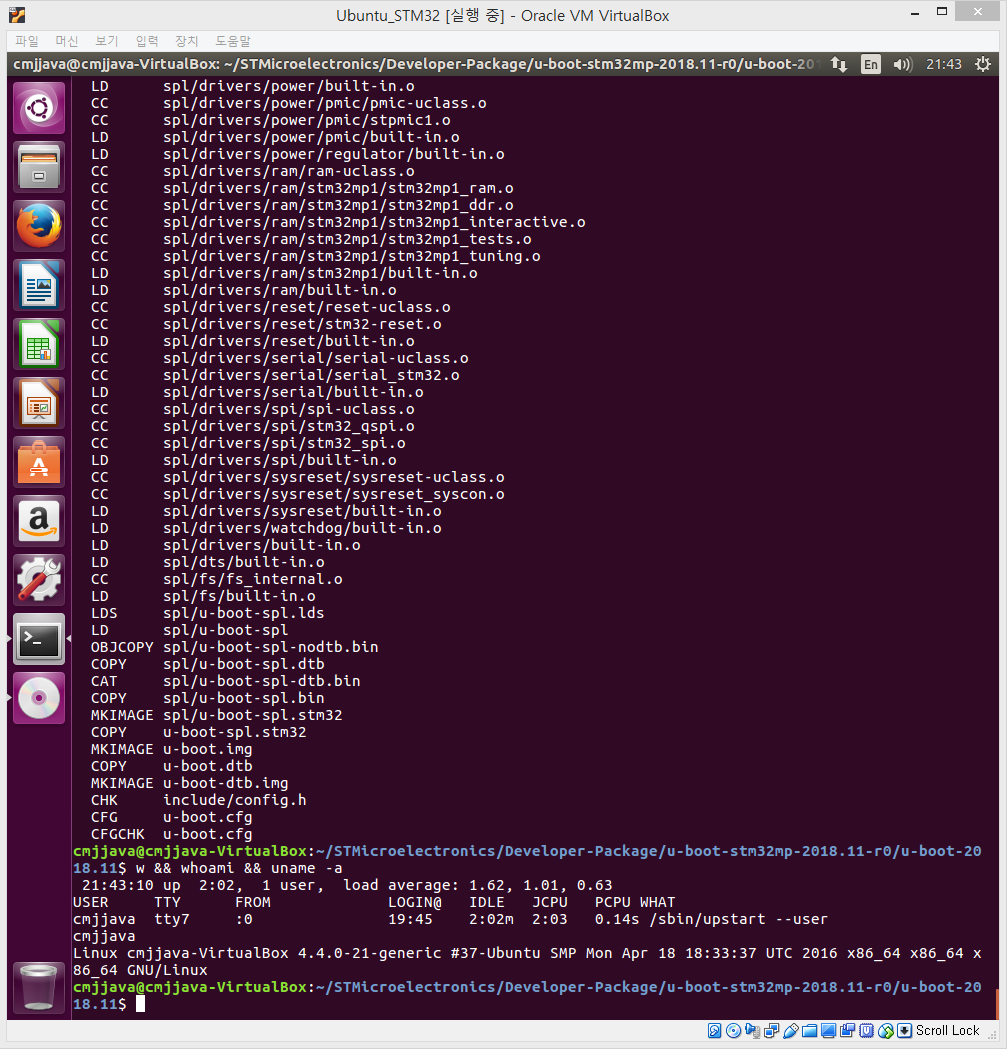Click 'spl/drivers/sysreset/sysreset_syscon.o' line

pos(334,494)
